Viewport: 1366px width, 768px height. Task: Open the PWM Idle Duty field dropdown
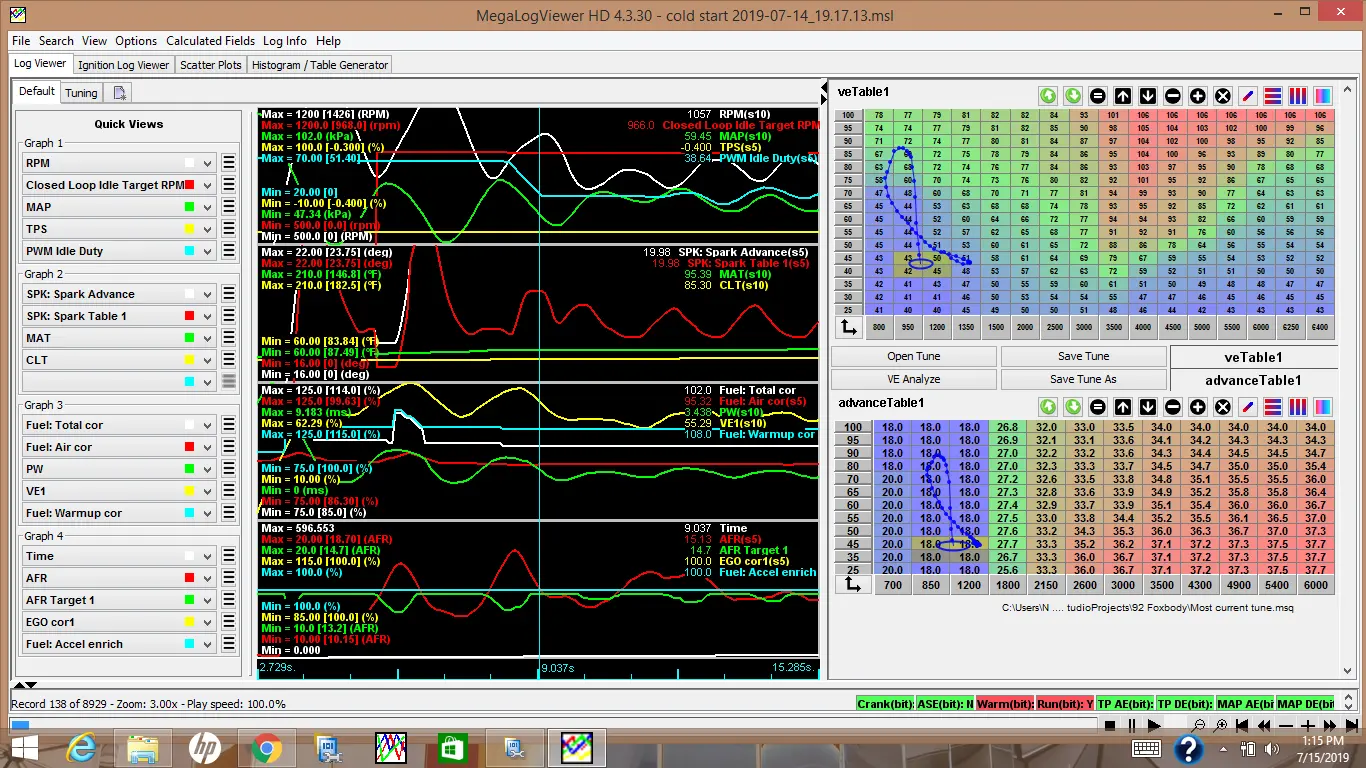[x=207, y=251]
